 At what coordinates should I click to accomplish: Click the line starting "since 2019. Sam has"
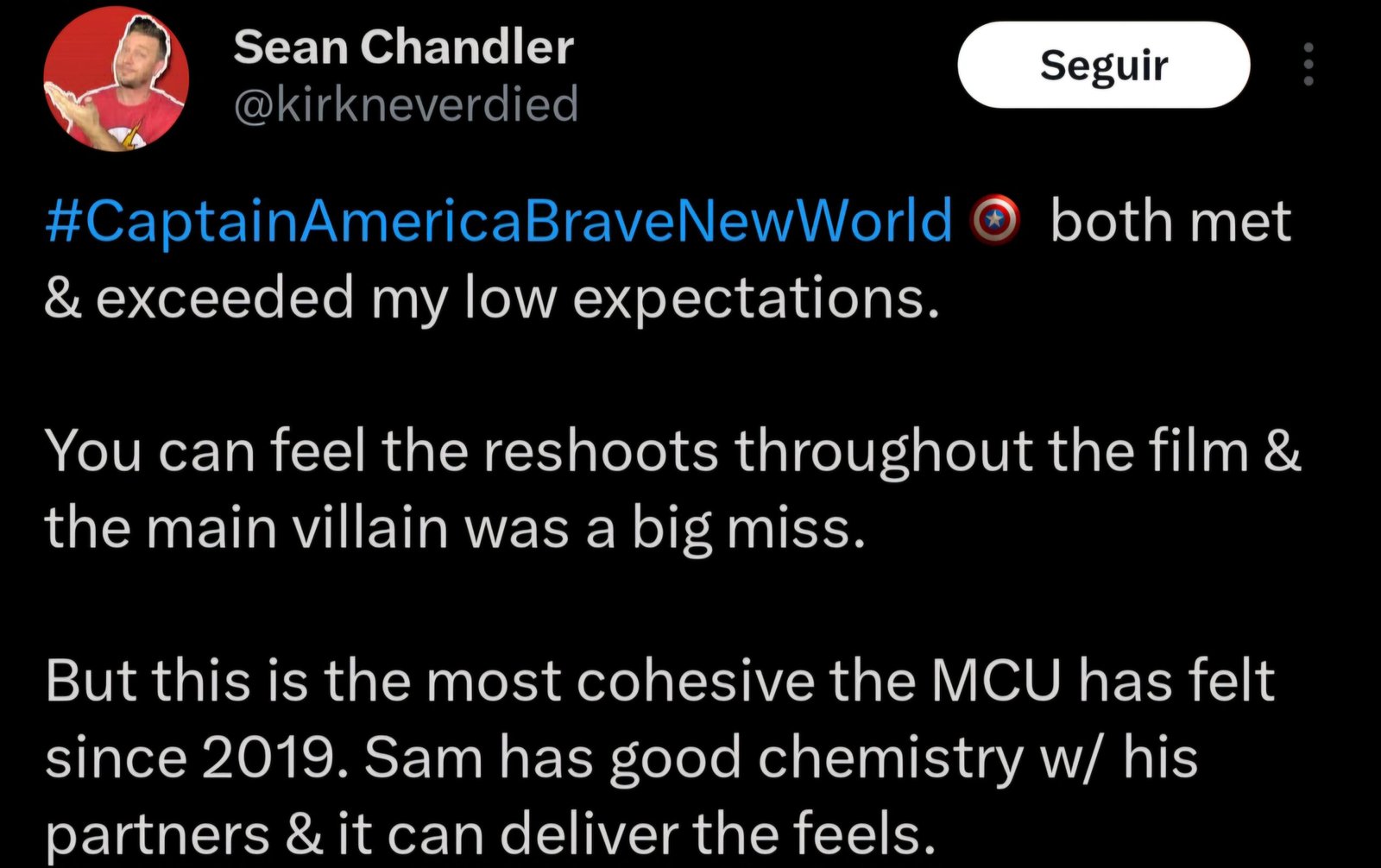[x=621, y=758]
